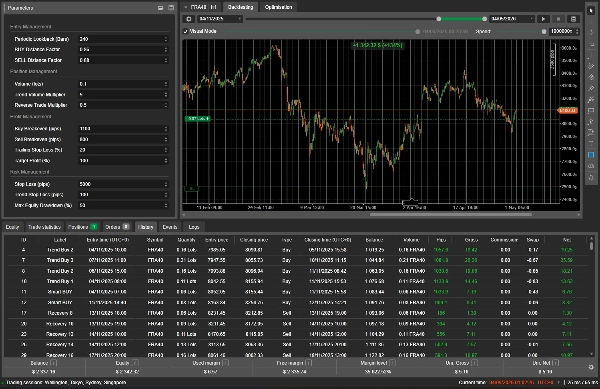This screenshot has width=600, height=389.
Task: Click the info icon next to Unr. Gross
Action: (x=474, y=363)
